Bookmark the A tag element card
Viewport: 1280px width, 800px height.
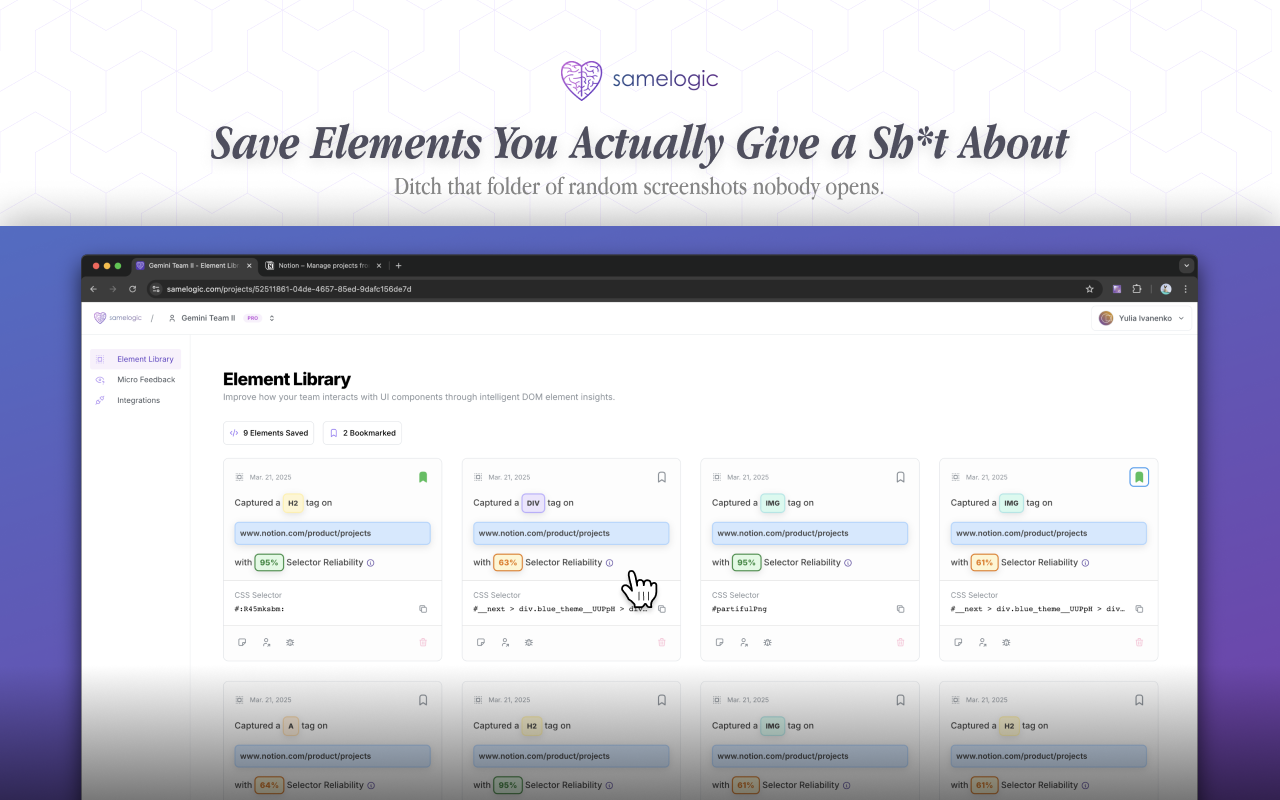423,700
